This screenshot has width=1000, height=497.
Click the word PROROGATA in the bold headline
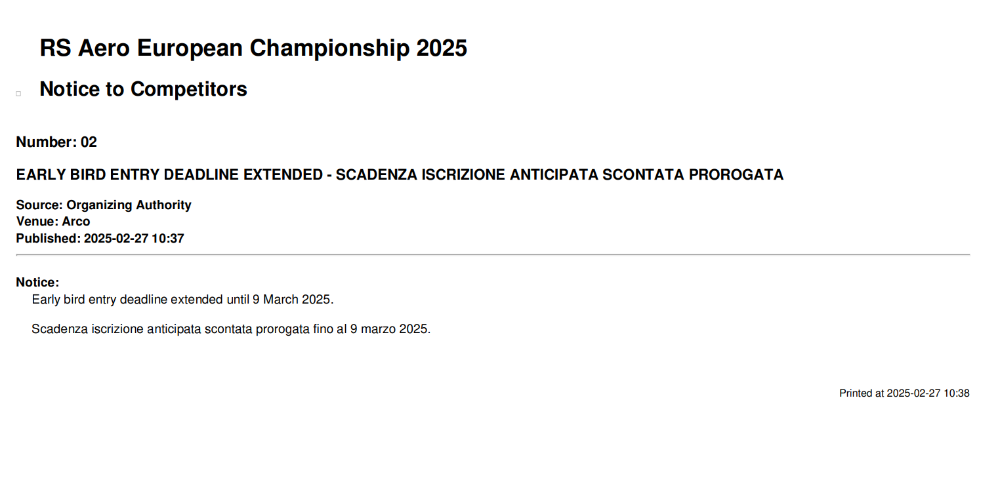pos(736,175)
